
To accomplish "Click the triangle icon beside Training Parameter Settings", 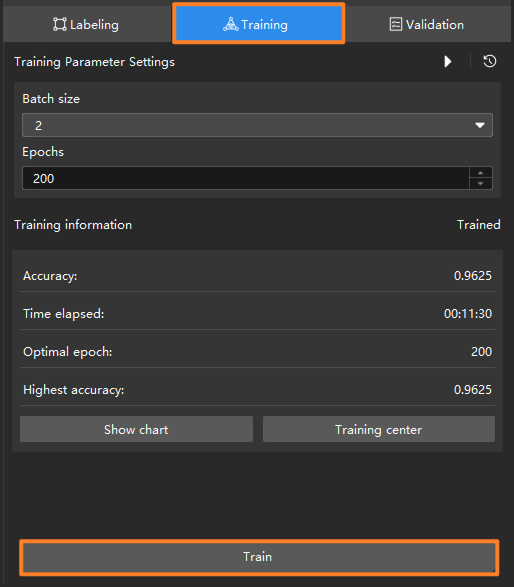I will (x=447, y=61).
